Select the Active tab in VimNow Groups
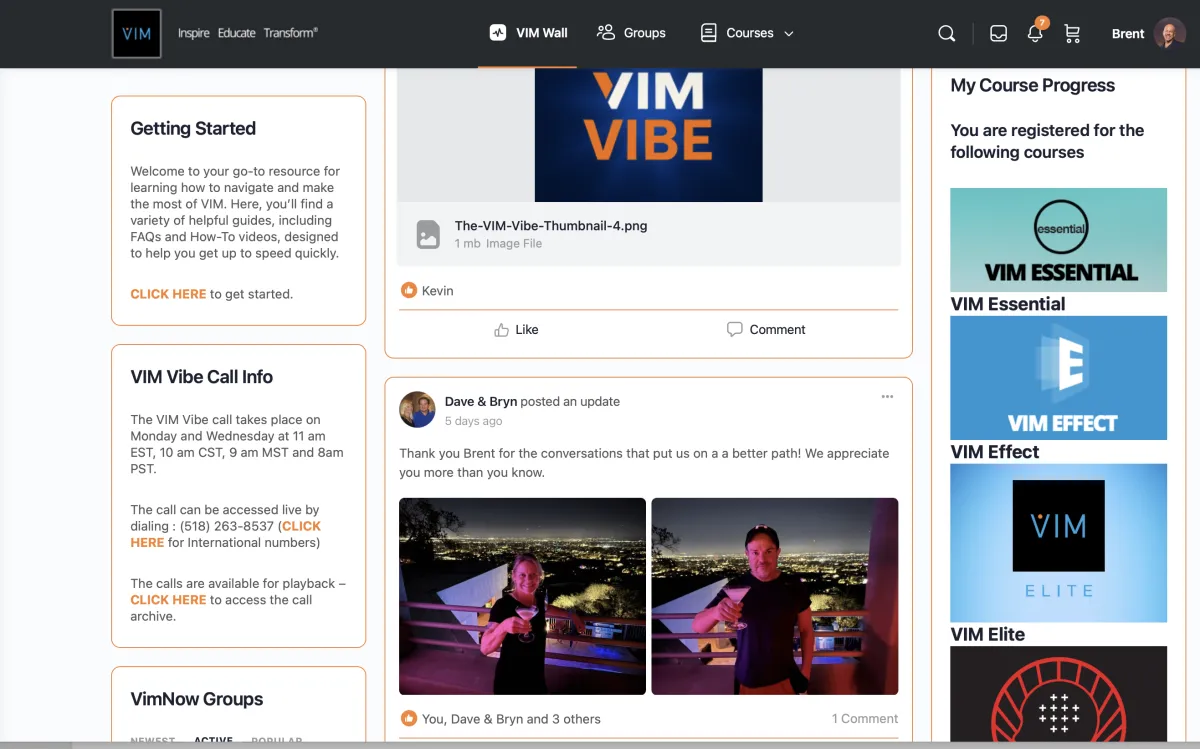Image resolution: width=1200 pixels, height=749 pixels. pyautogui.click(x=213, y=741)
